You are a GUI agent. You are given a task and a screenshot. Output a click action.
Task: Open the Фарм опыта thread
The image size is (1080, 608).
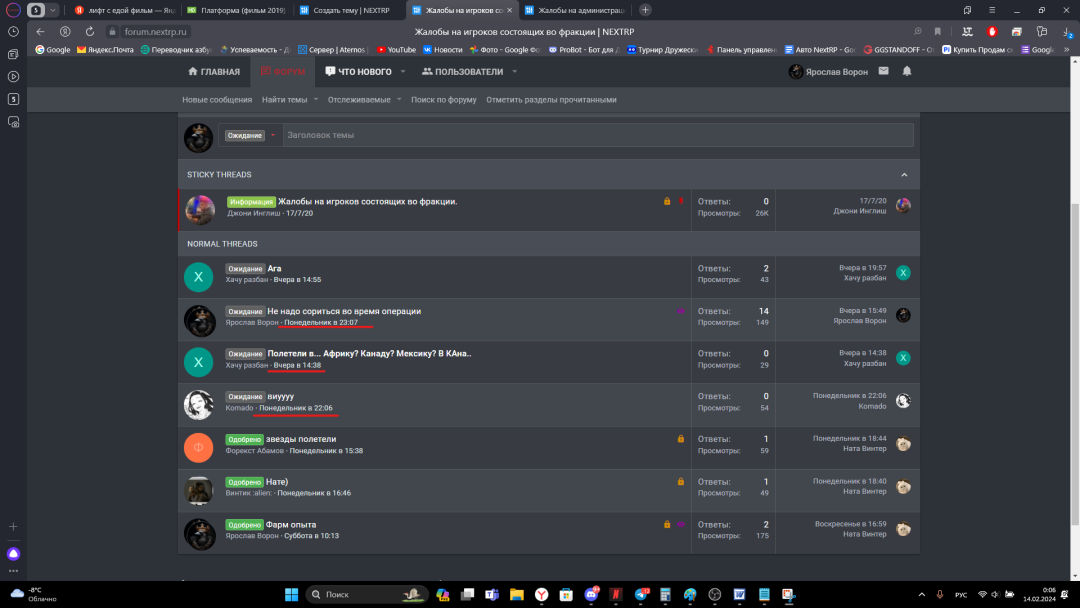[291, 525]
